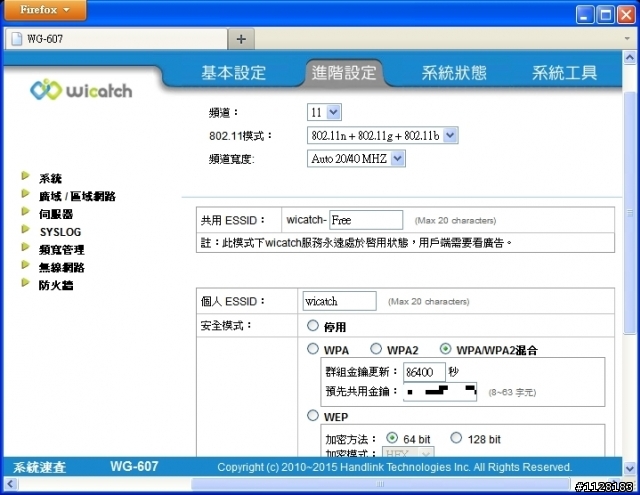
Task: Open the 頻道寬度 Auto 20/40 MHZ dropdown
Action: click(x=356, y=159)
